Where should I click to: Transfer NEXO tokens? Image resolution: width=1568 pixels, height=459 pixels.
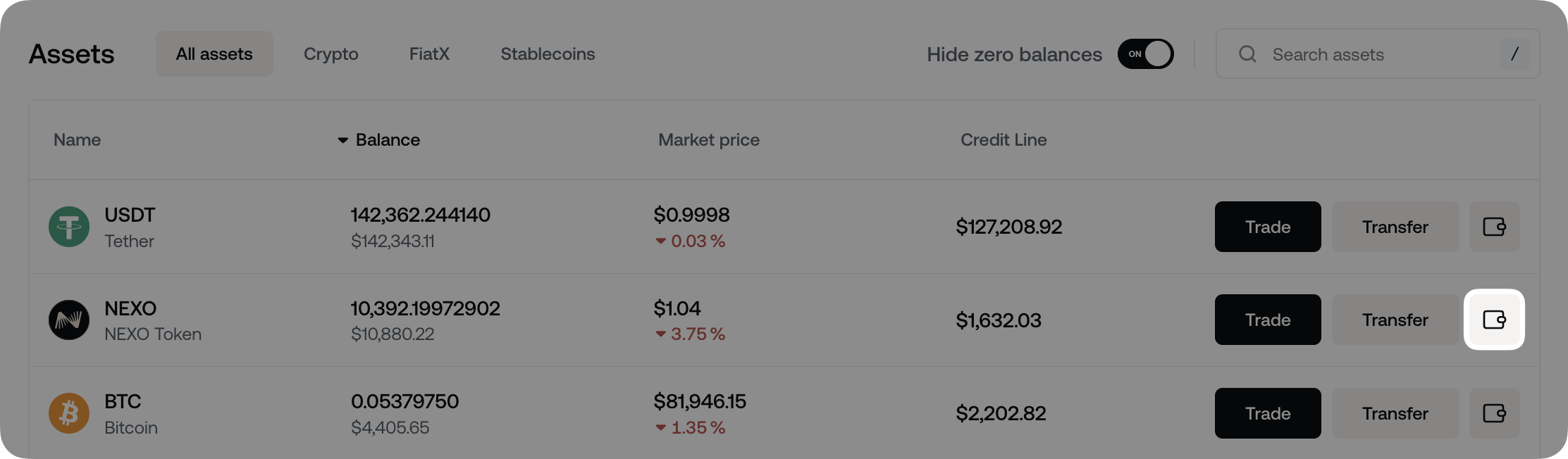1395,320
